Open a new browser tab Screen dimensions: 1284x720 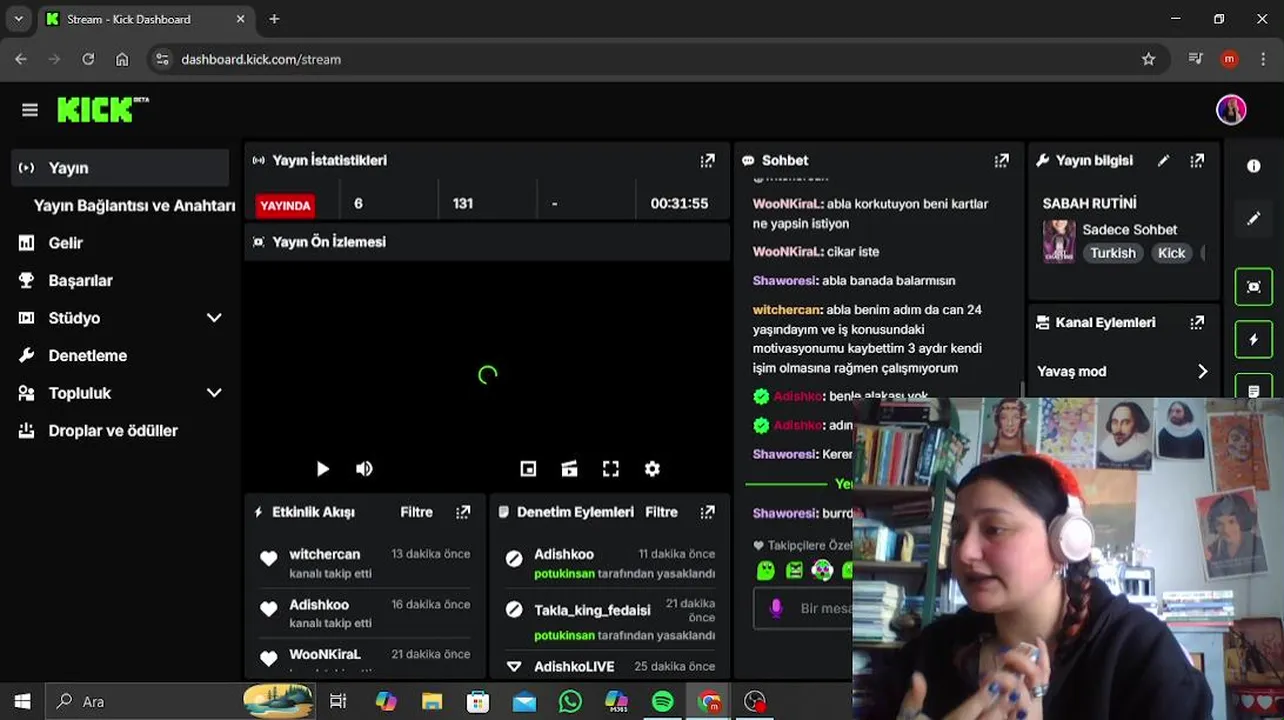pos(274,19)
